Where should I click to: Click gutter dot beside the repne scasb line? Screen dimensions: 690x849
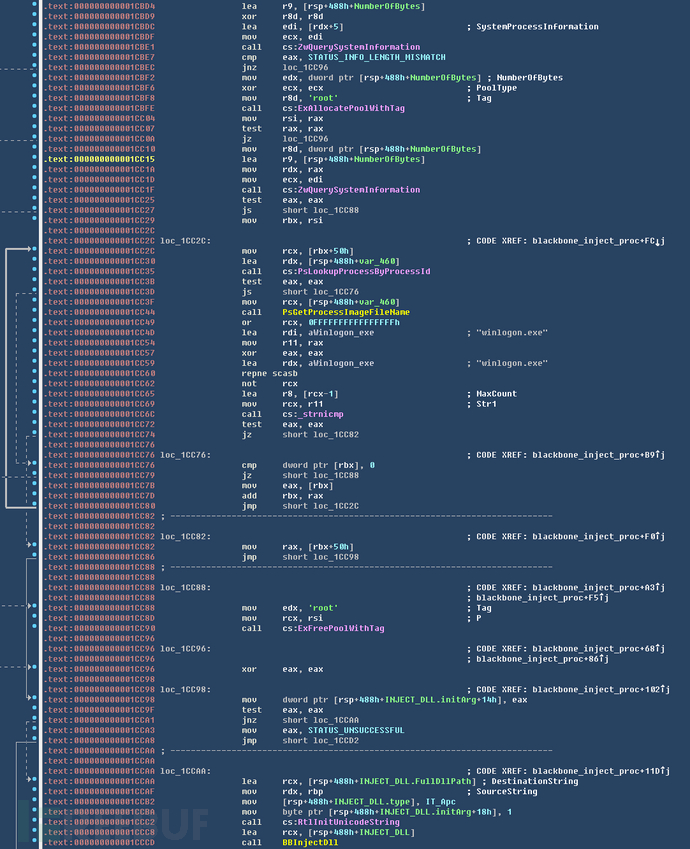34,373
